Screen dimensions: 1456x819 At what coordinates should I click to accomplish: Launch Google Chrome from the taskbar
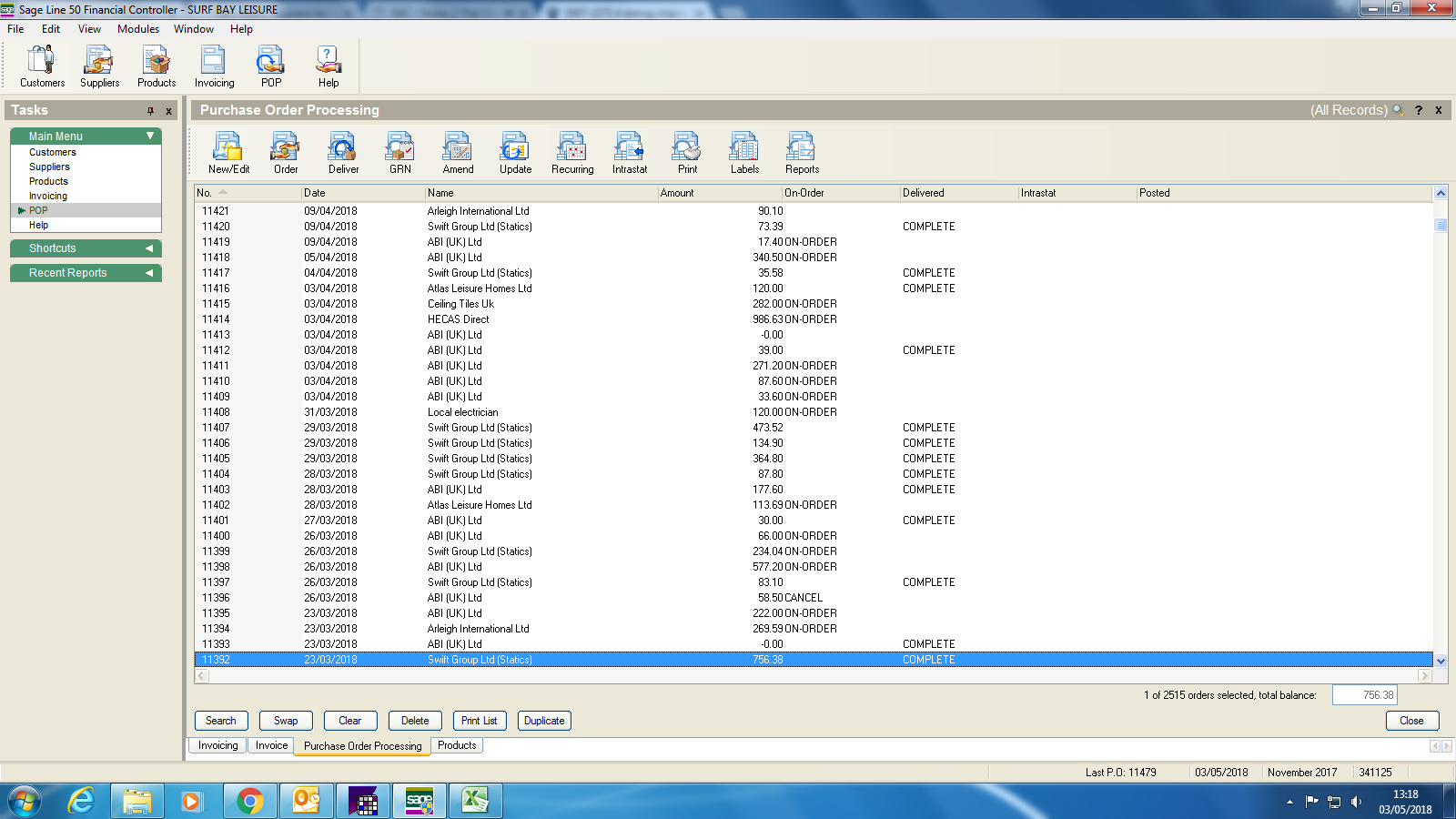pyautogui.click(x=249, y=801)
